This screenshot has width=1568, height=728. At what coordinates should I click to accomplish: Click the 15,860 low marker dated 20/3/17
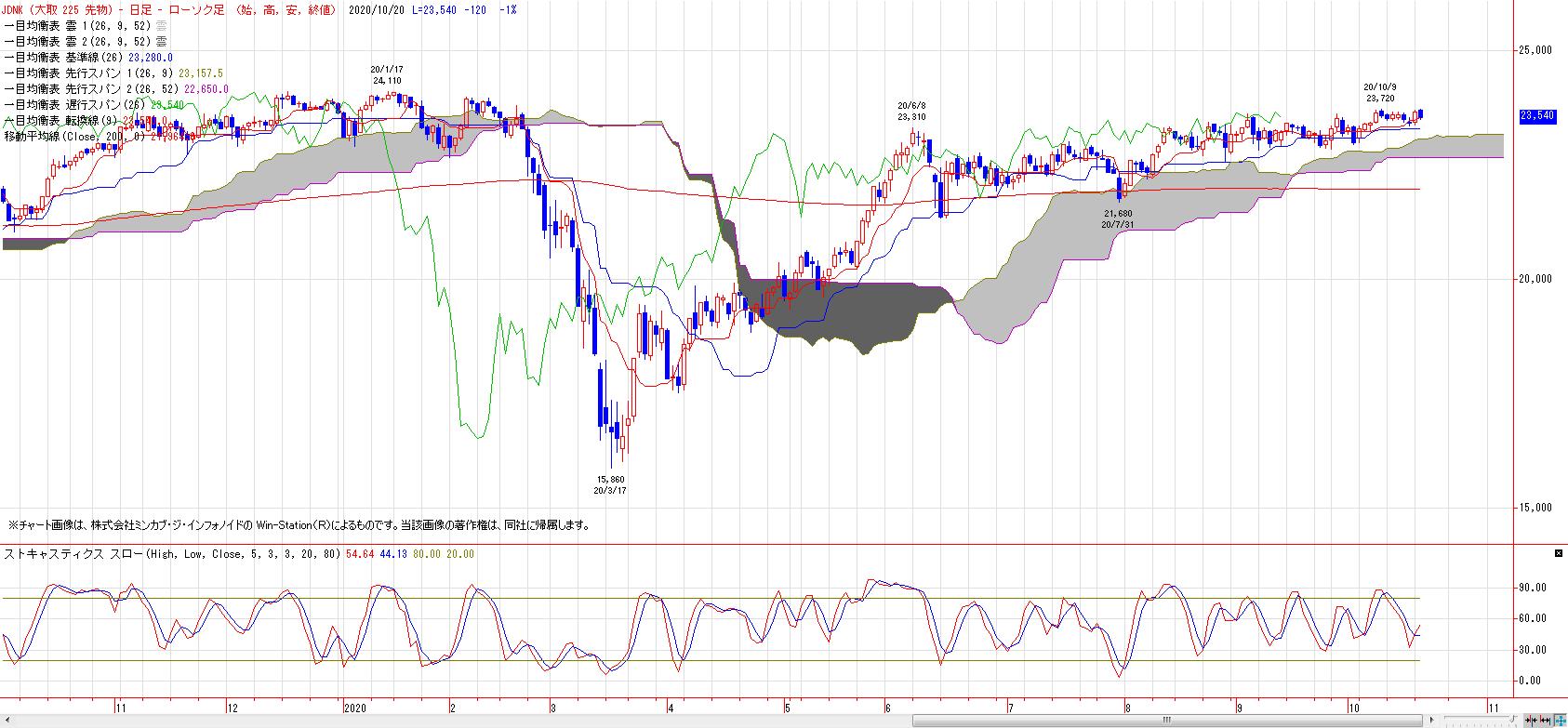[x=609, y=484]
